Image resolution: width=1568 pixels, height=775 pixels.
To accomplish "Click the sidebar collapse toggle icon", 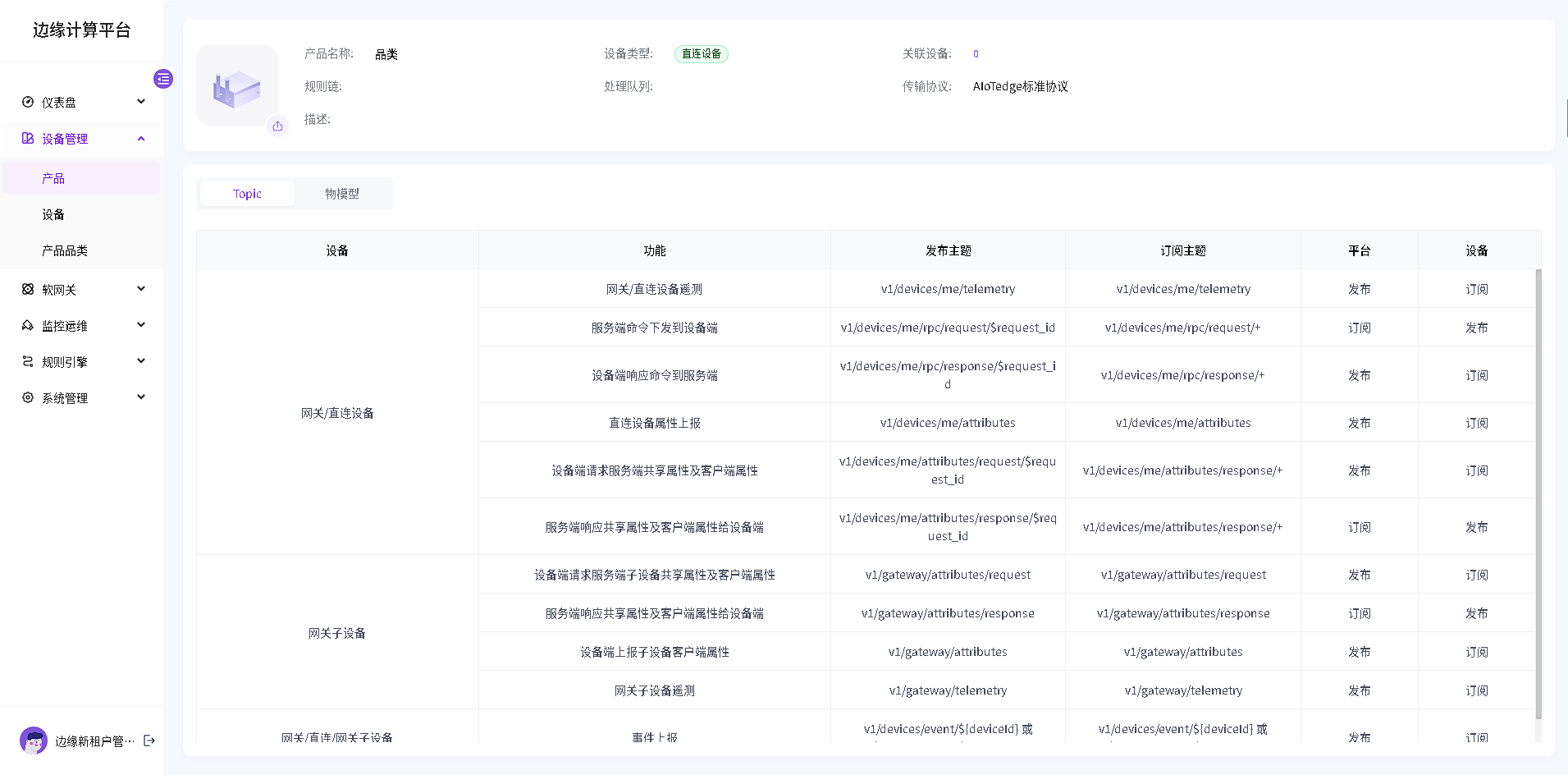I will (163, 79).
